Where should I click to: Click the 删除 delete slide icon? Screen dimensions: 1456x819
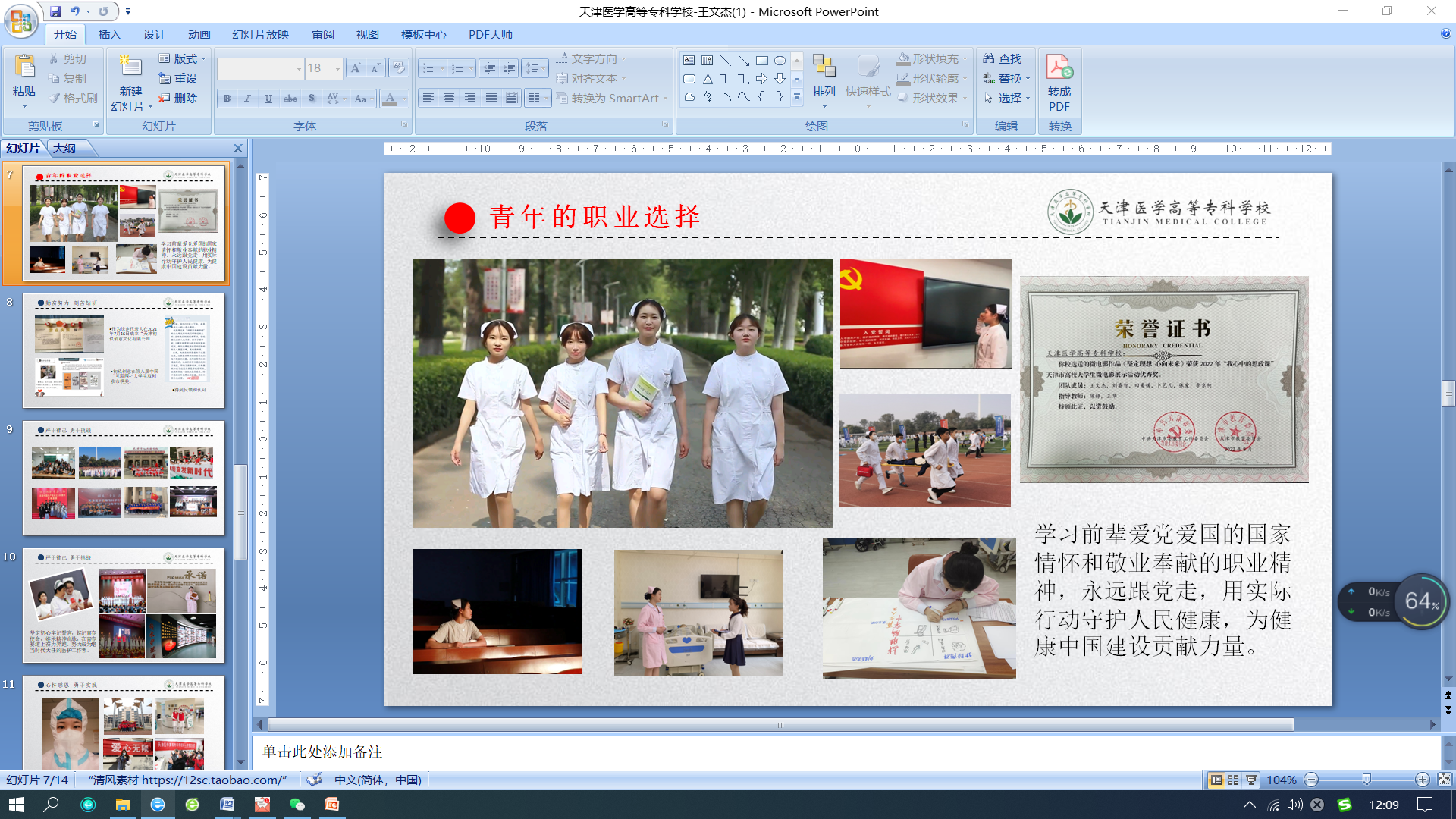coord(177,98)
